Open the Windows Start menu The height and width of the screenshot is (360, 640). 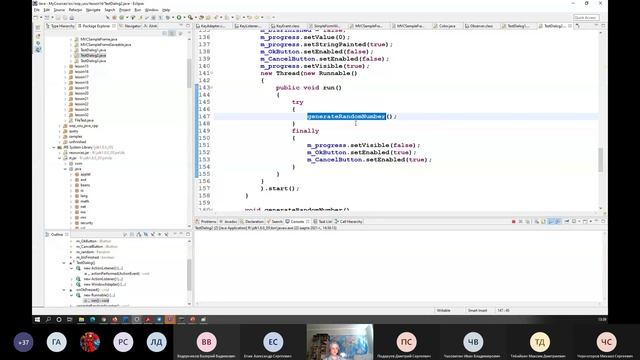37,320
